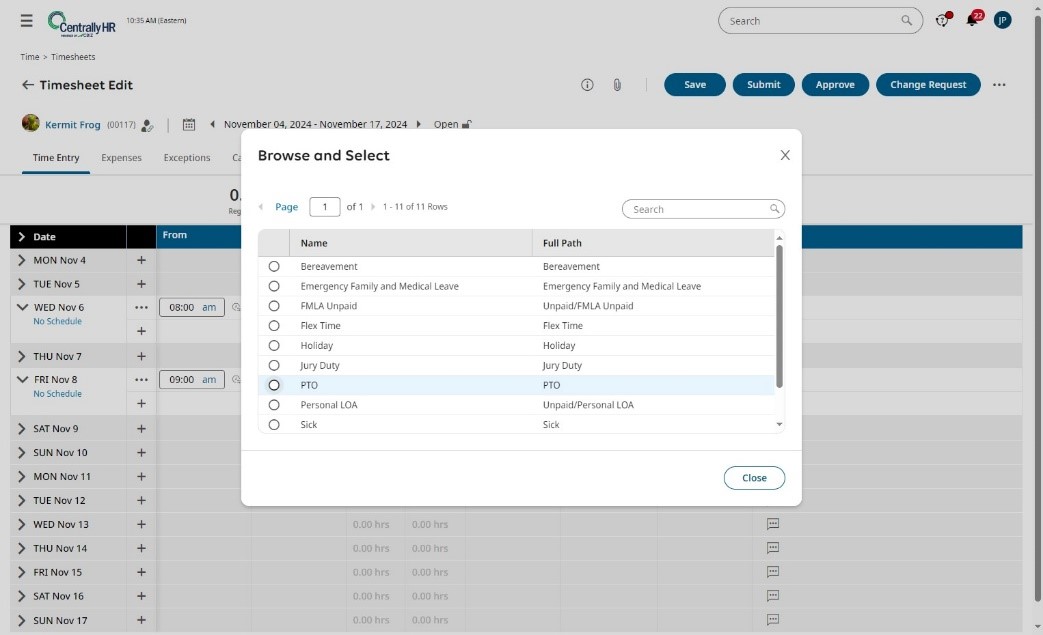This screenshot has height=635, width=1043.
Task: Select the Bereavement radio button
Action: [274, 266]
